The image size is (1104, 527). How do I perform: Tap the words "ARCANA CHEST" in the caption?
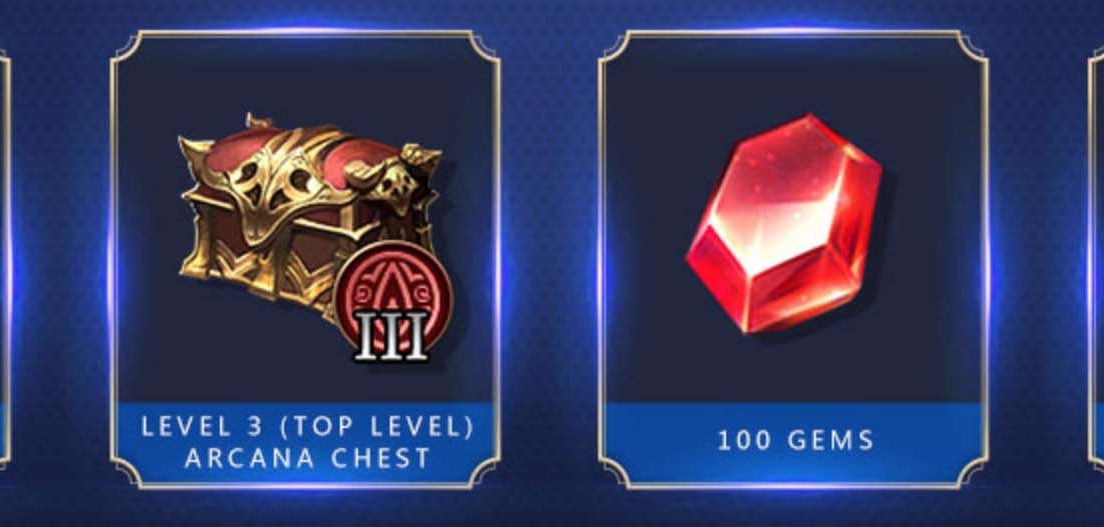[x=307, y=459]
